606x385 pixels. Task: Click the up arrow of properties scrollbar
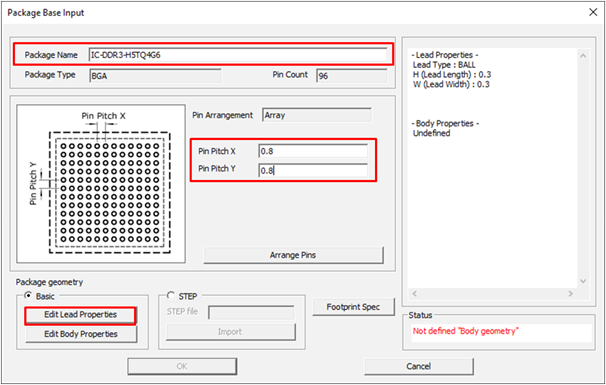583,56
